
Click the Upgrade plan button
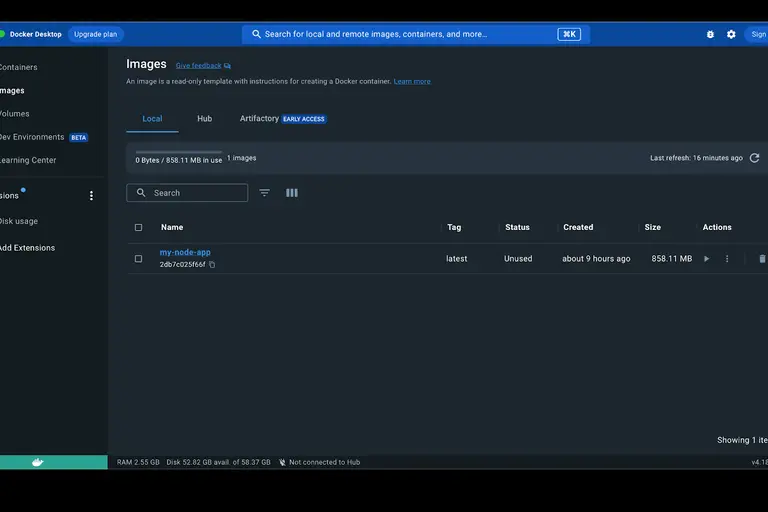96,34
